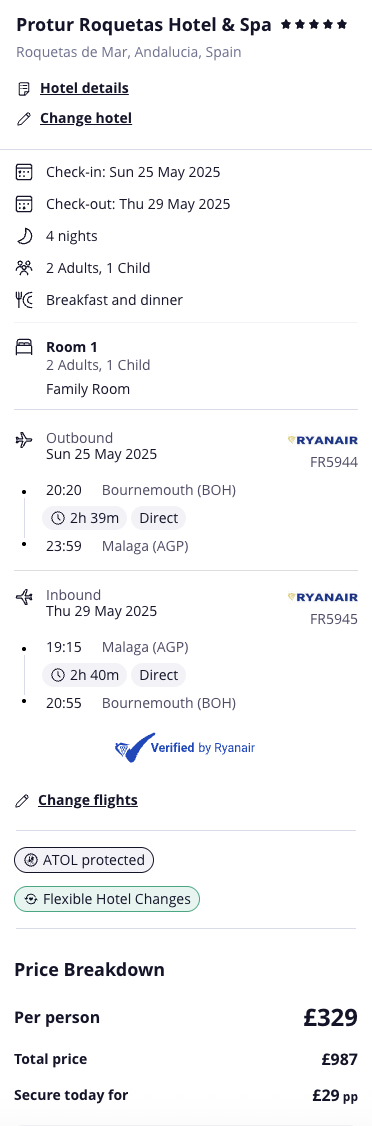372x1126 pixels.
Task: Click the meal plan cutlery icon
Action: [x=24, y=300]
